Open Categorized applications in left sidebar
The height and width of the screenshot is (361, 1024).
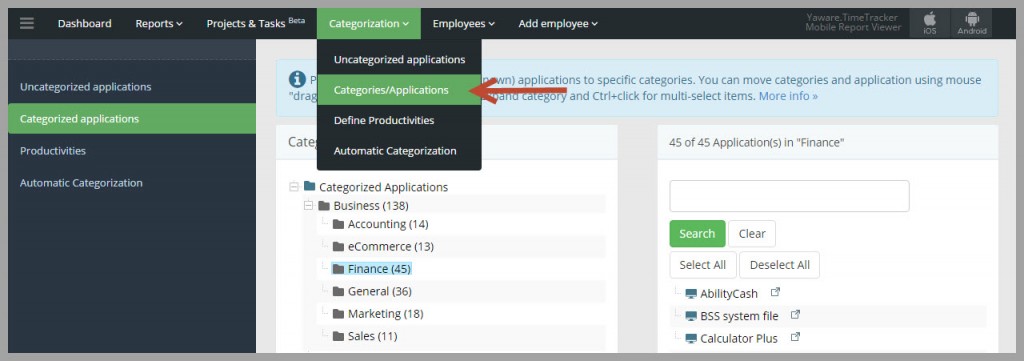tap(132, 119)
